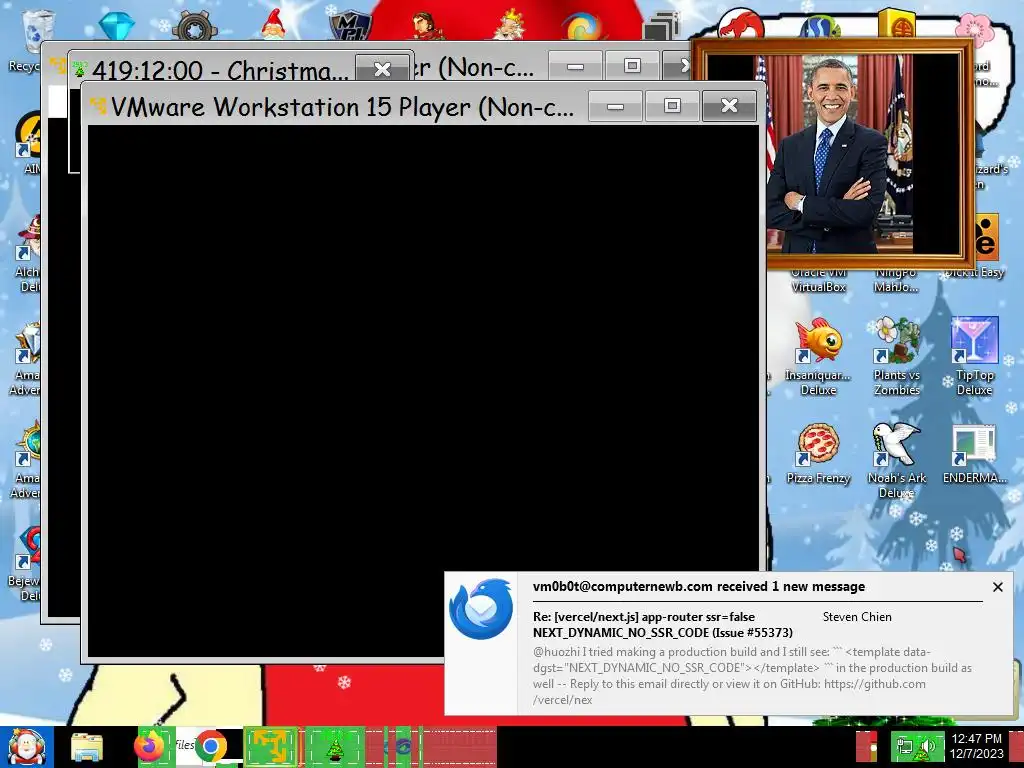Open the vm0b0t@computernewb.com notification header
This screenshot has height=768, width=1024.
point(699,586)
